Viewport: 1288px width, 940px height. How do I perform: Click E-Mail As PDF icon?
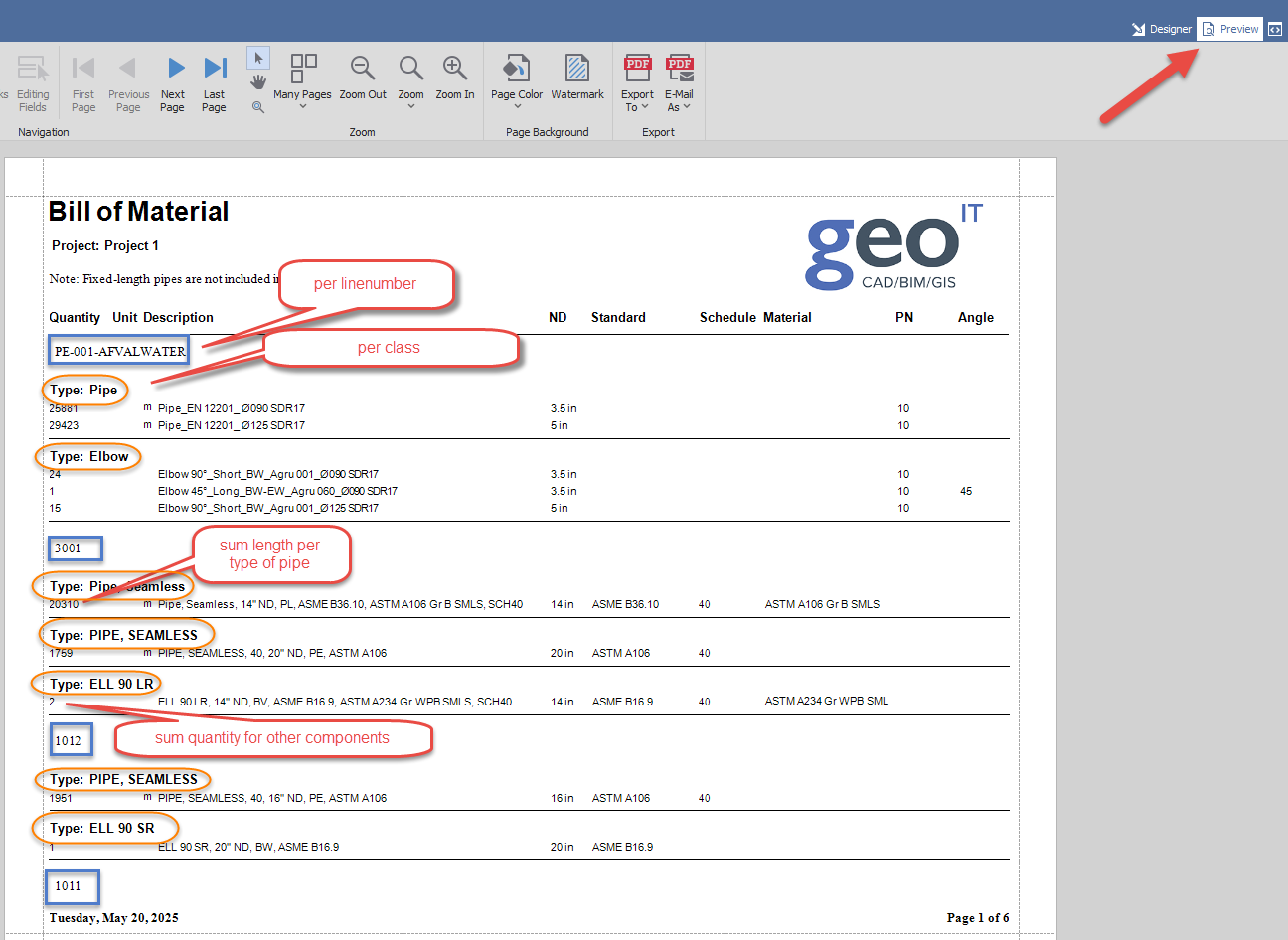pyautogui.click(x=680, y=68)
